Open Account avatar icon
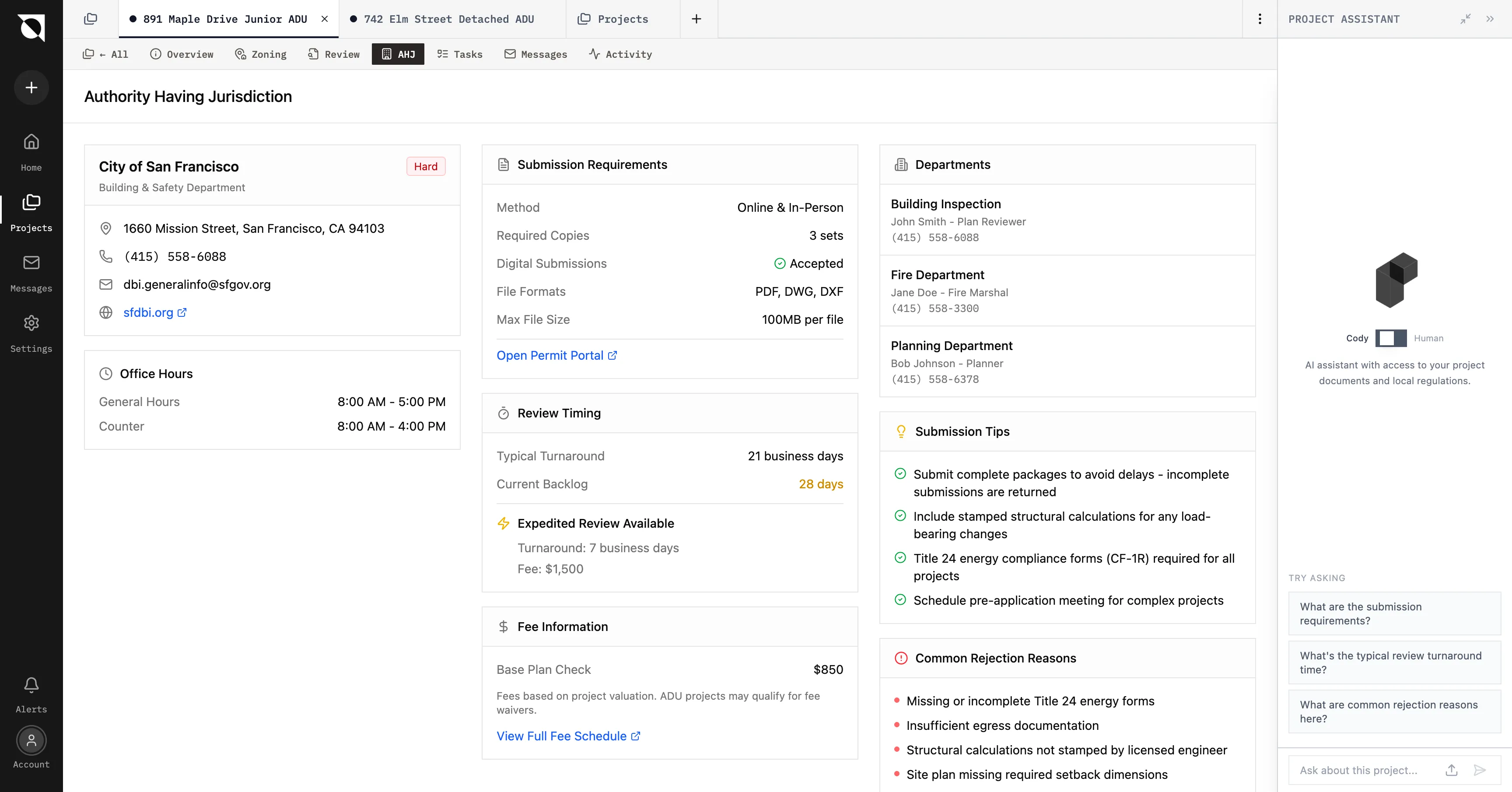 (x=31, y=741)
